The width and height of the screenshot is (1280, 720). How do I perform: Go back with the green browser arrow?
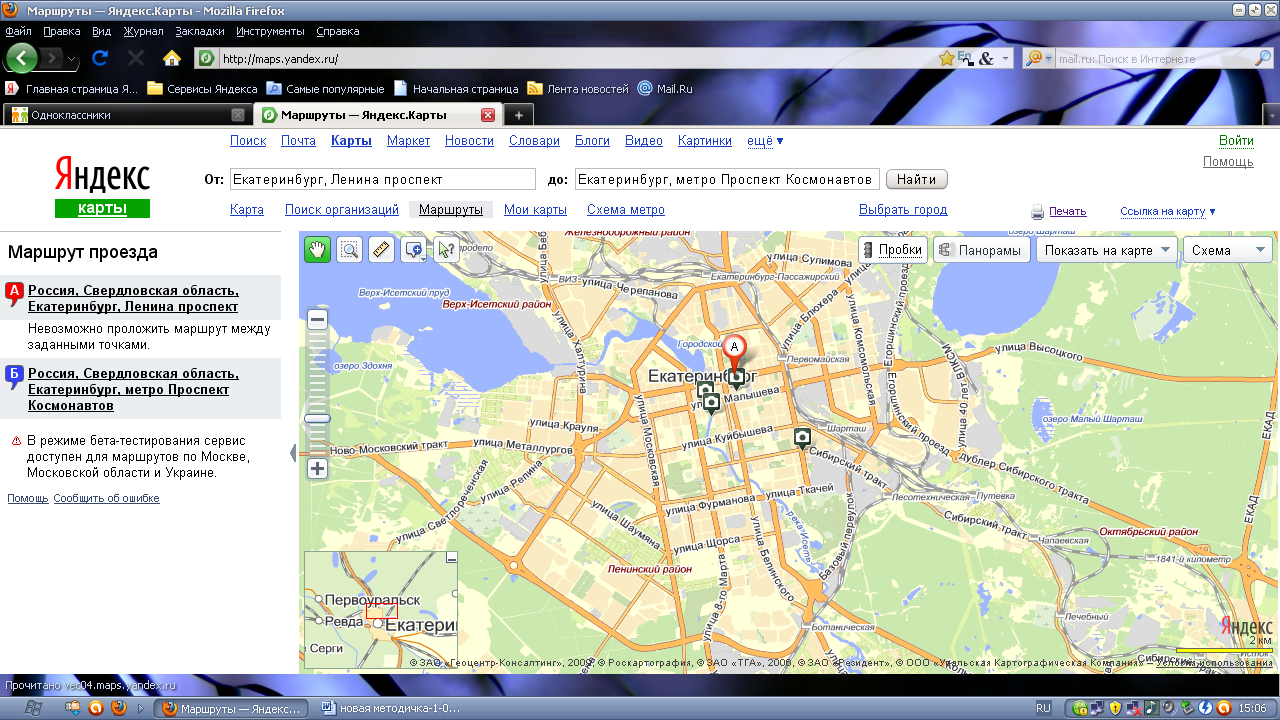pos(22,58)
